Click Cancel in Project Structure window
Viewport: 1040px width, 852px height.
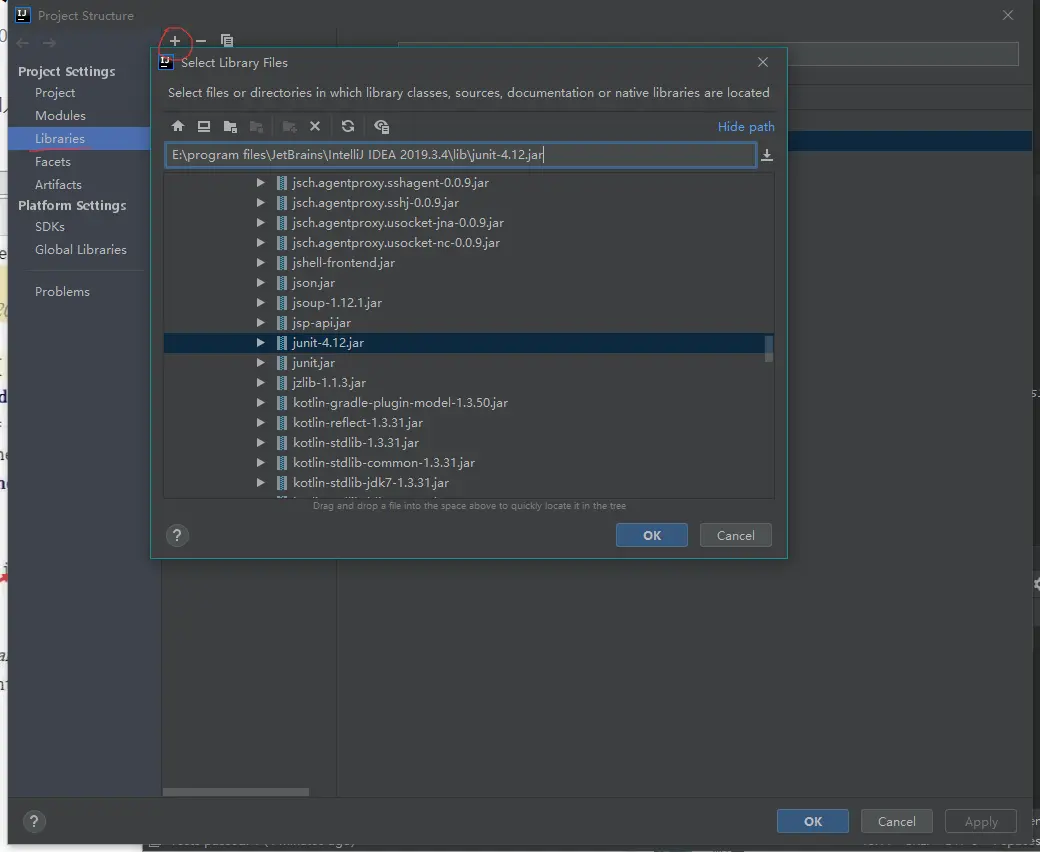point(897,822)
